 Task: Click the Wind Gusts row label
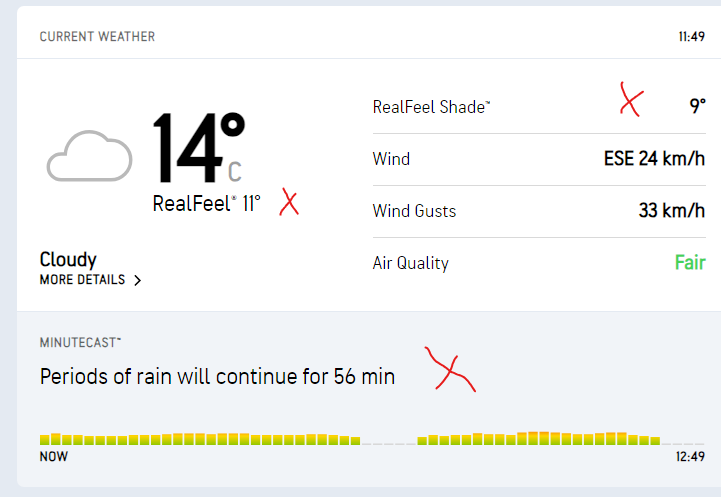click(414, 211)
